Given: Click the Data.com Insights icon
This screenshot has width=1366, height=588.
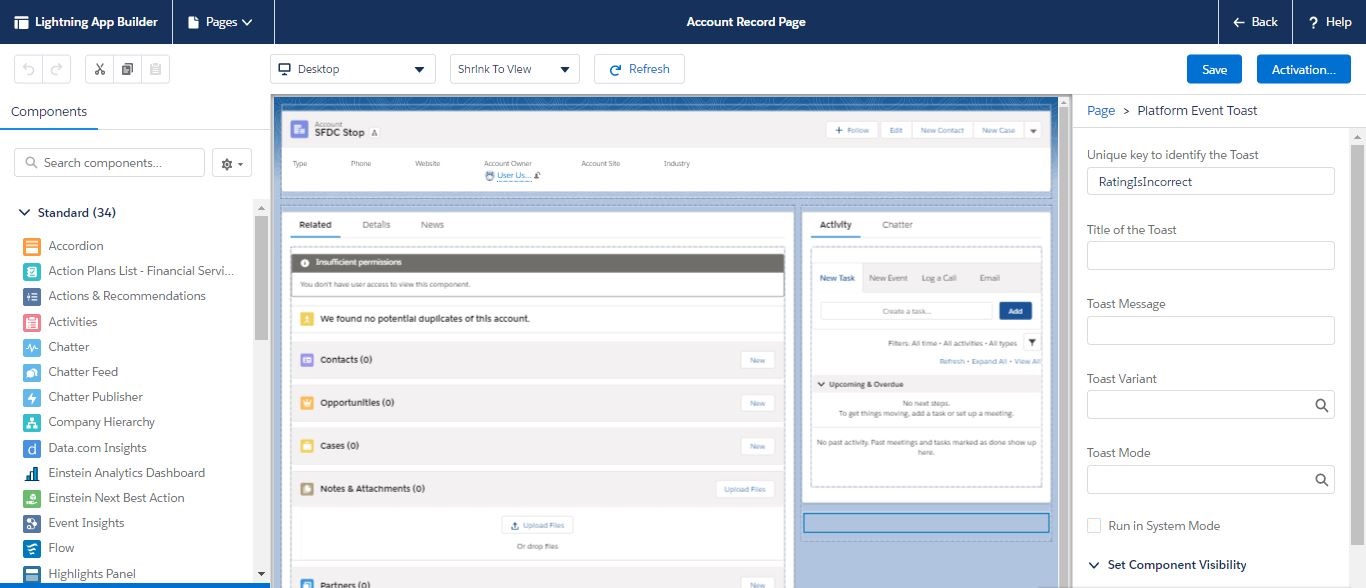Looking at the screenshot, I should (31, 448).
